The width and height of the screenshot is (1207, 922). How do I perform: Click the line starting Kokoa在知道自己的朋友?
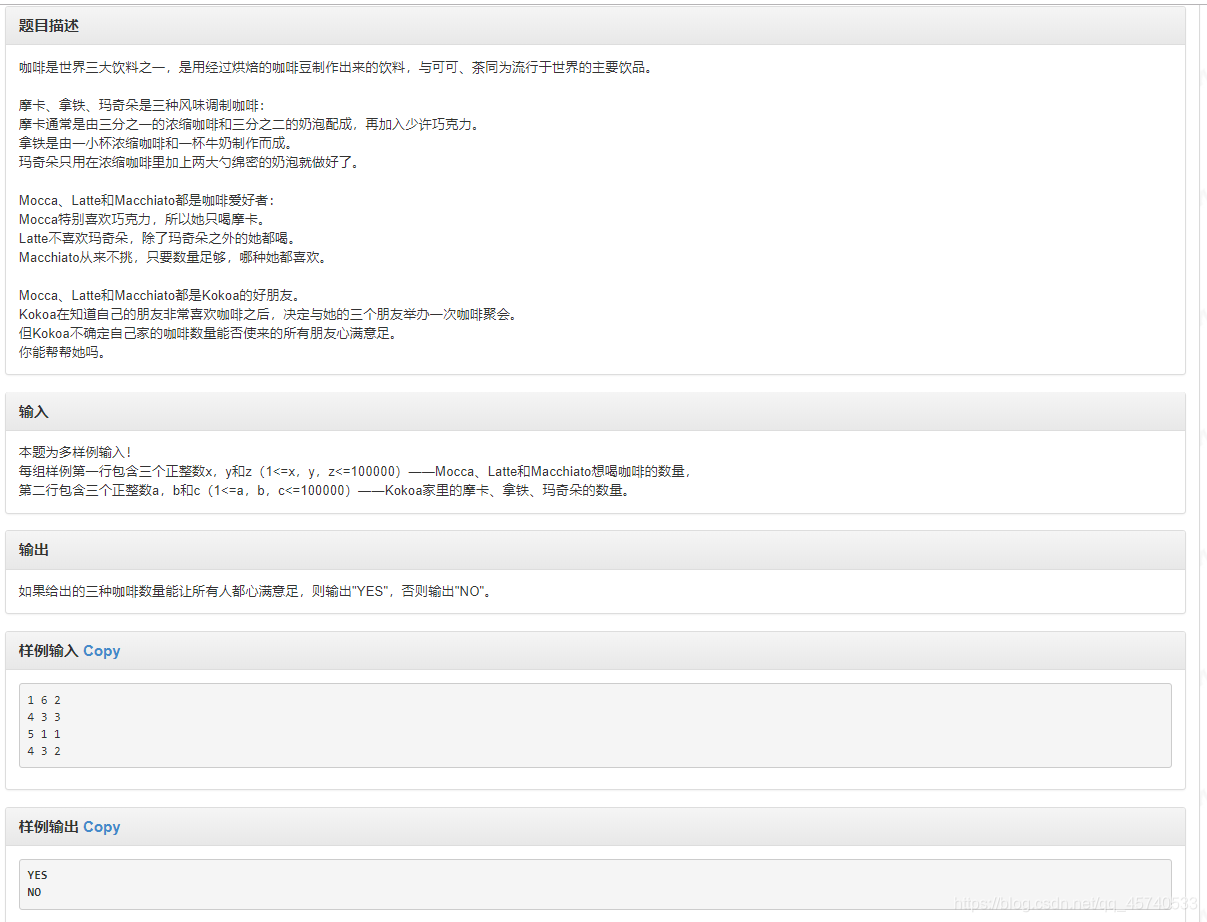coord(268,315)
